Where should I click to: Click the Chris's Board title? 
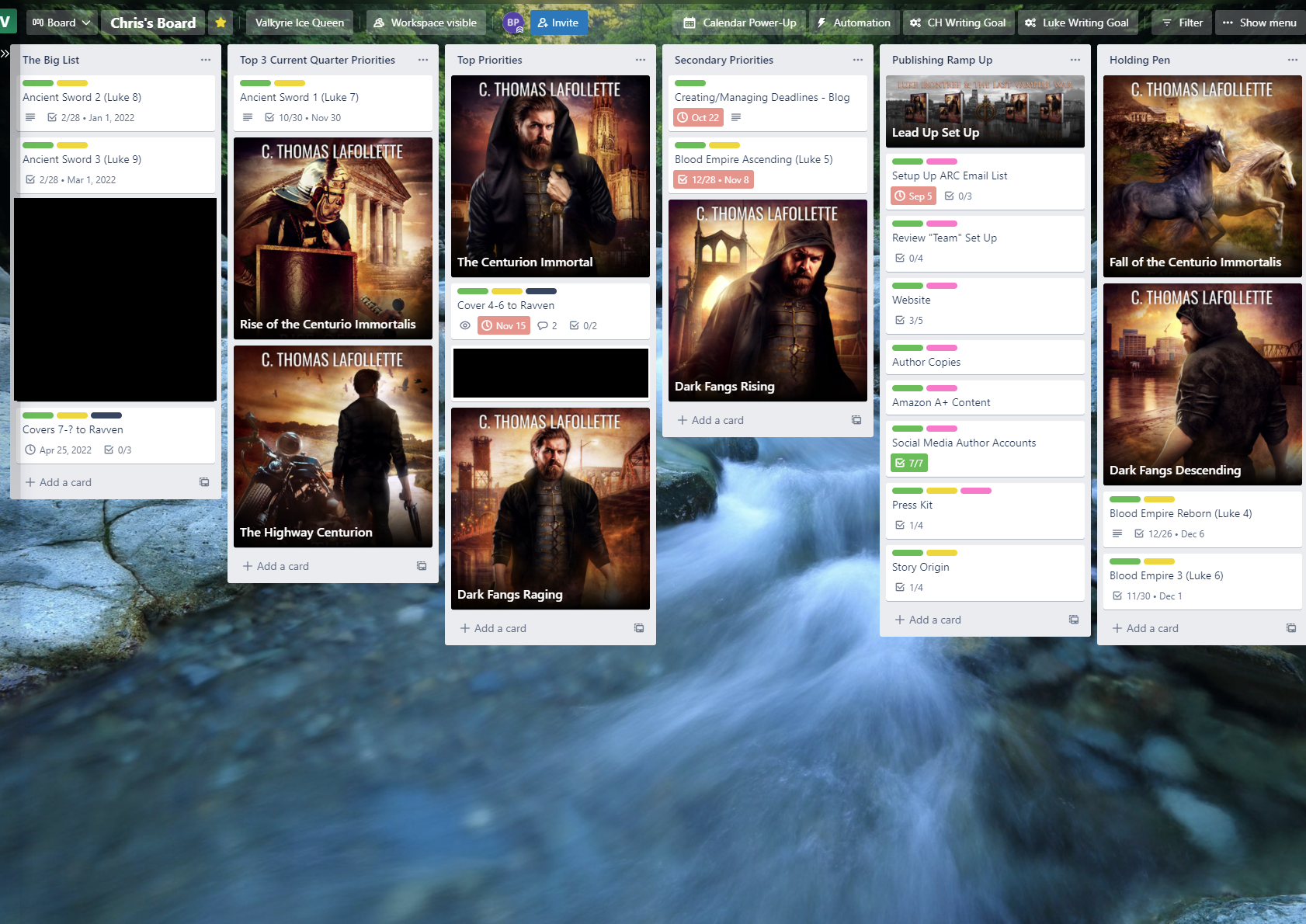153,23
